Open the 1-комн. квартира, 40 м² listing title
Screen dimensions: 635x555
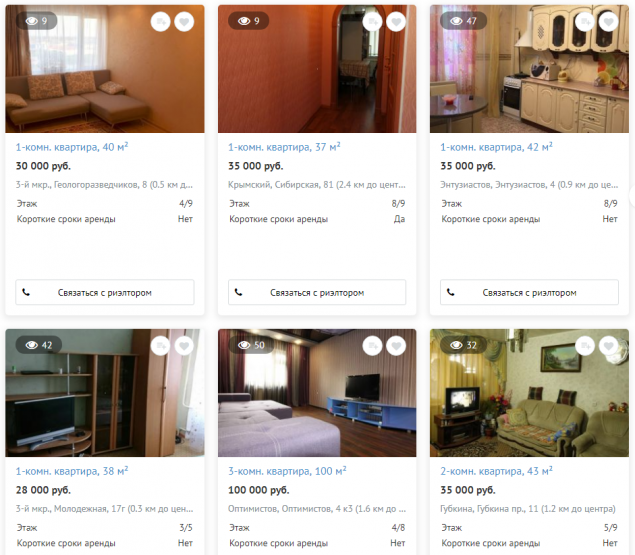[72, 147]
